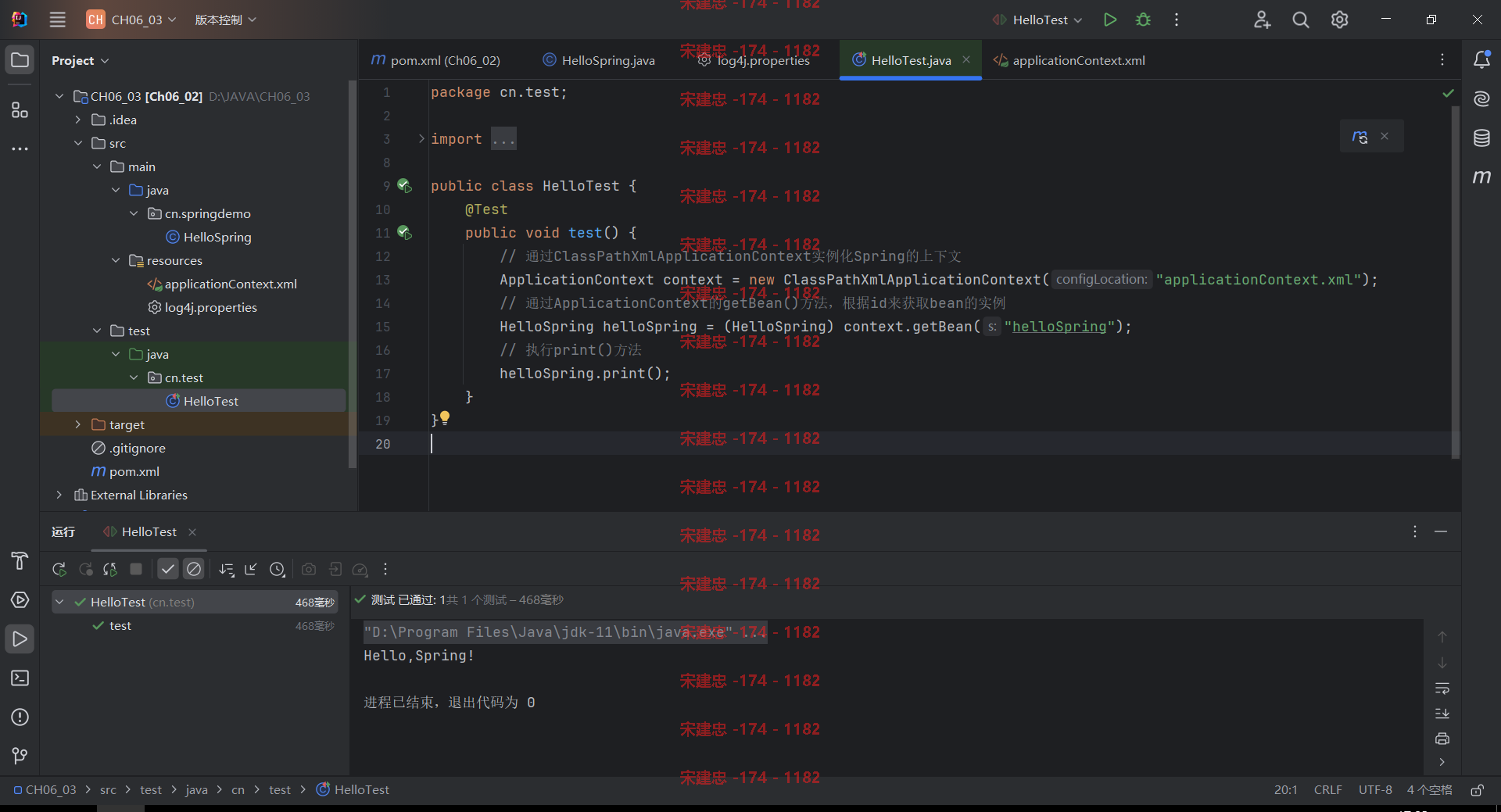The image size is (1501, 812).
Task: Switch to the HelloSpring.java editor tab
Action: [x=599, y=60]
